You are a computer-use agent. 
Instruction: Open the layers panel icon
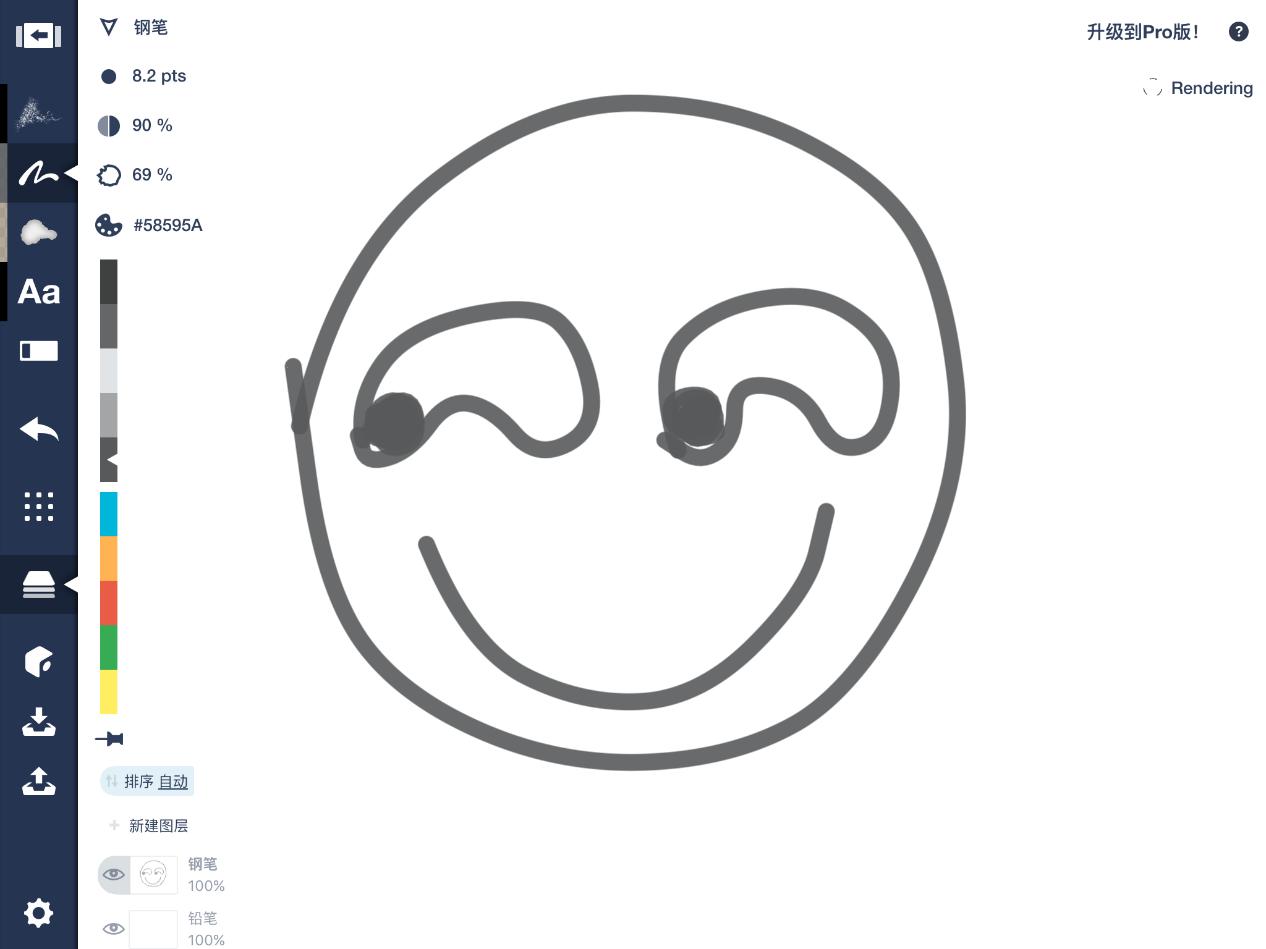(39, 584)
